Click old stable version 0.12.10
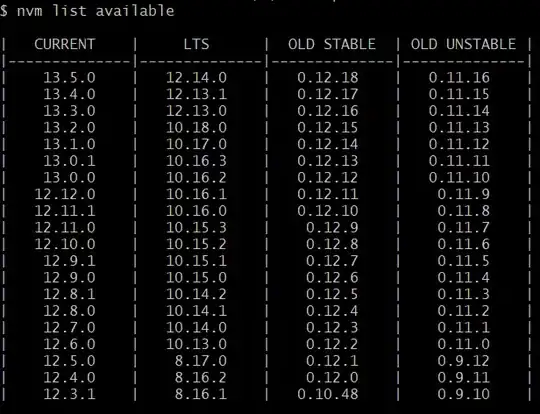Screen dimensions: 540x414 coord(328,211)
